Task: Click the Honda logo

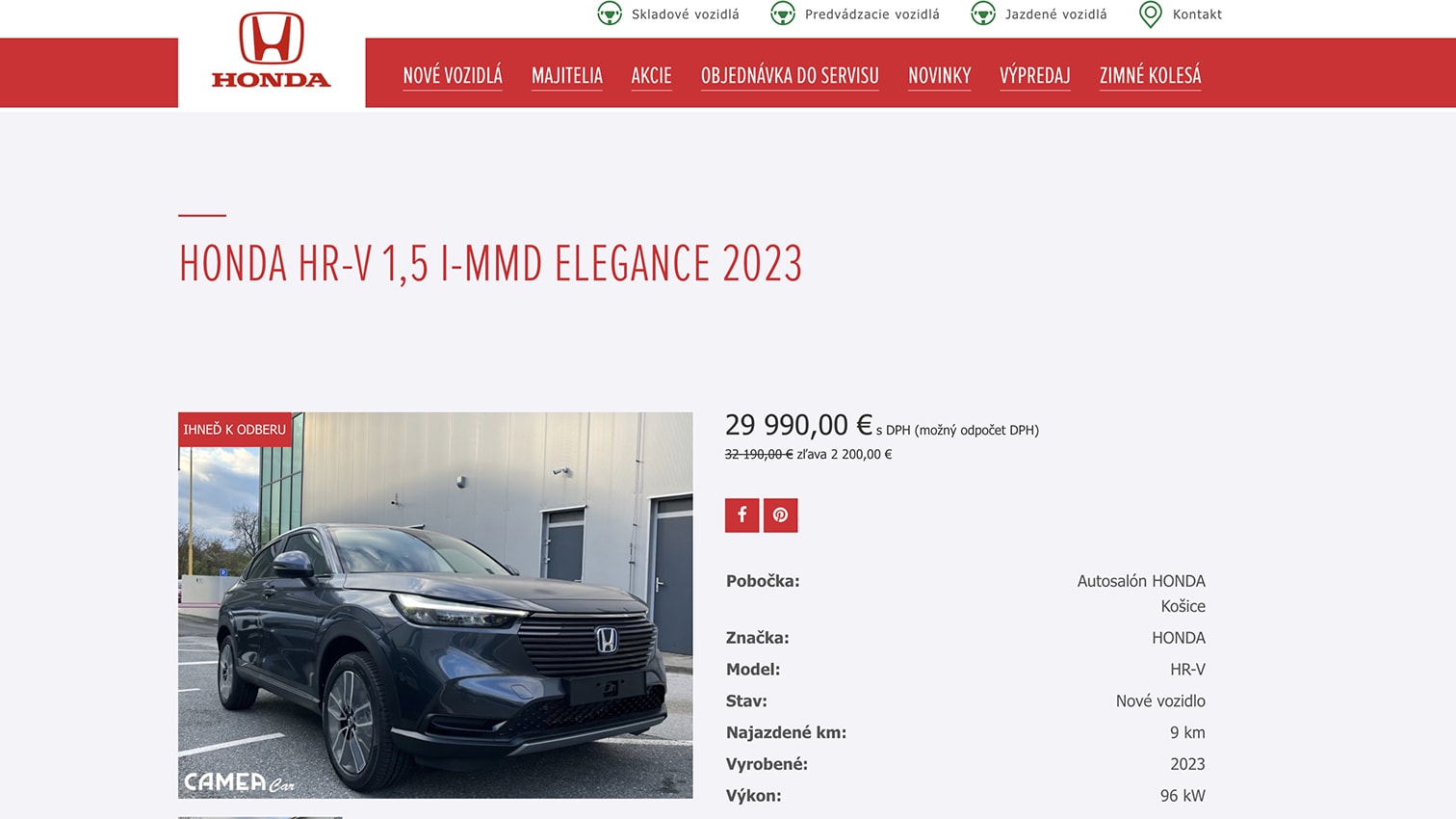Action: pos(272,51)
